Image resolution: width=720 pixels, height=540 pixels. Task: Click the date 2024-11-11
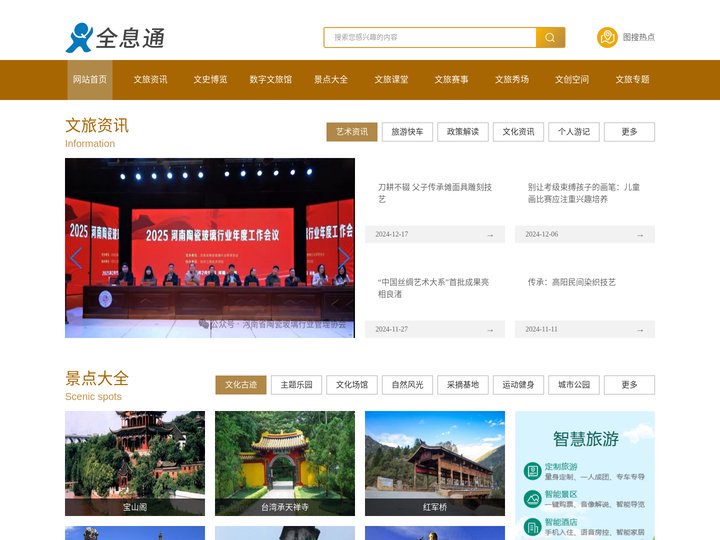pyautogui.click(x=541, y=330)
